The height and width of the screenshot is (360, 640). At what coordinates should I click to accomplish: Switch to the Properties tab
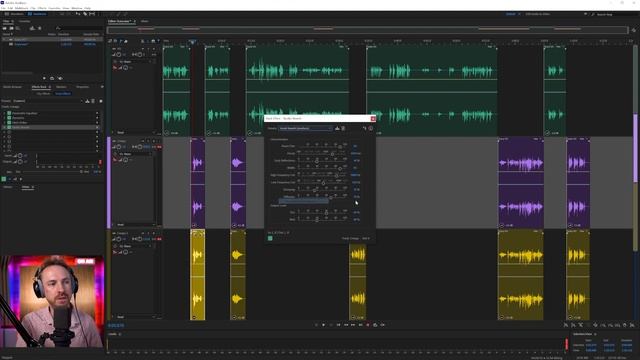click(82, 87)
